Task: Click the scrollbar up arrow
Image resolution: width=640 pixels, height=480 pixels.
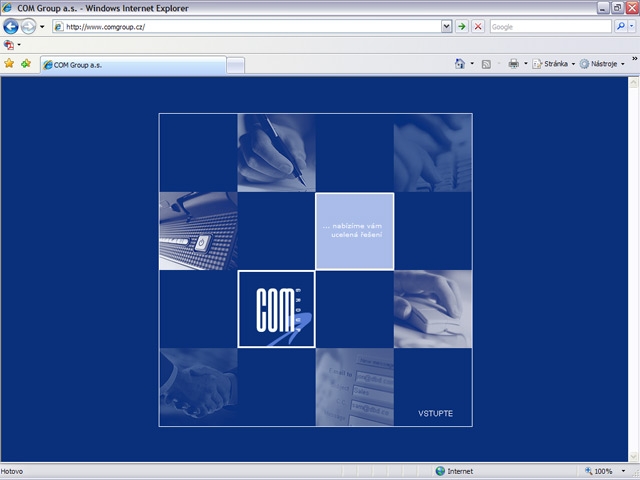Action: (633, 82)
